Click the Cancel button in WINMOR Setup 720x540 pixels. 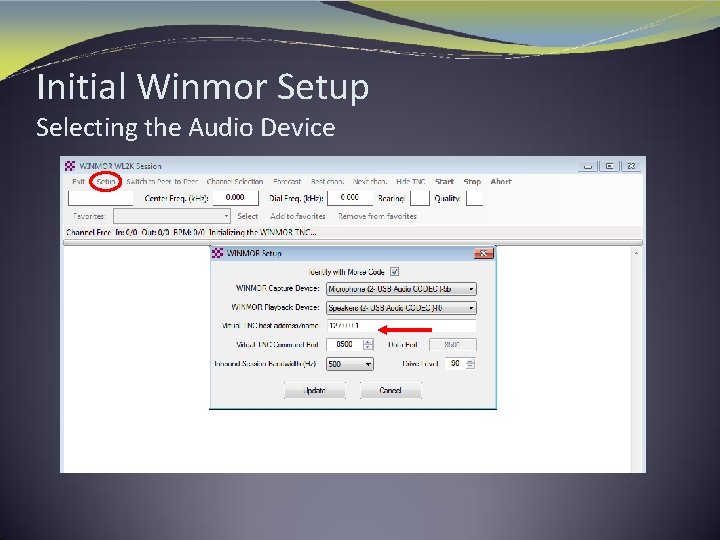pos(391,390)
